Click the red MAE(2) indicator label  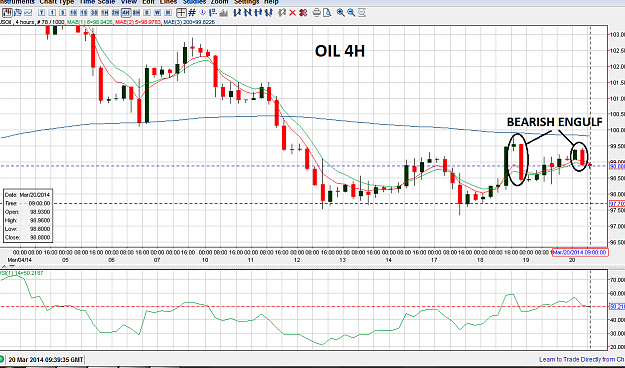point(138,22)
